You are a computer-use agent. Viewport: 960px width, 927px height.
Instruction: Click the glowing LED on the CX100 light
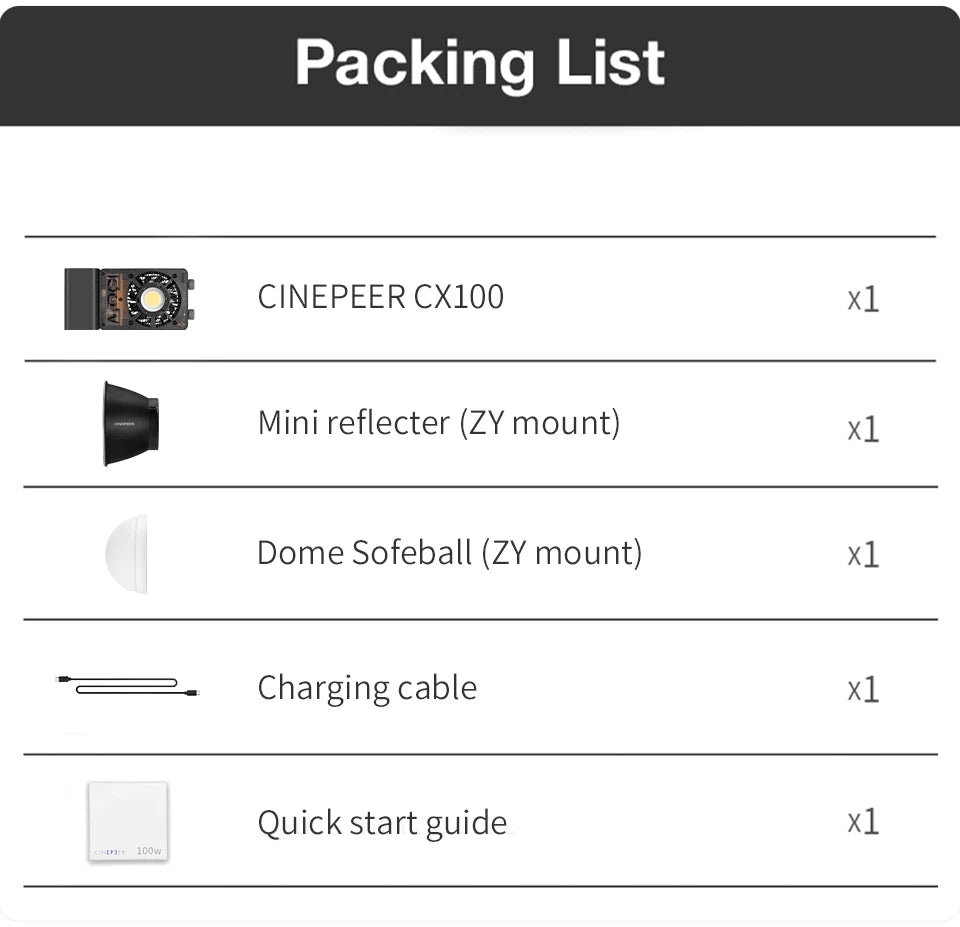[152, 298]
